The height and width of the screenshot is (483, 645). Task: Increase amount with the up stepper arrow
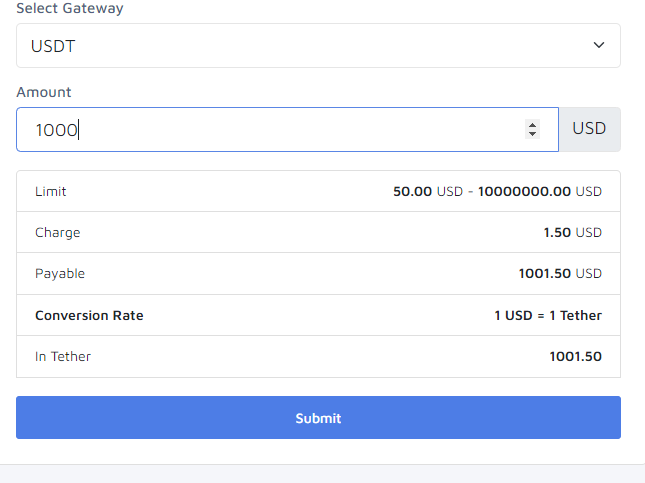pos(532,125)
